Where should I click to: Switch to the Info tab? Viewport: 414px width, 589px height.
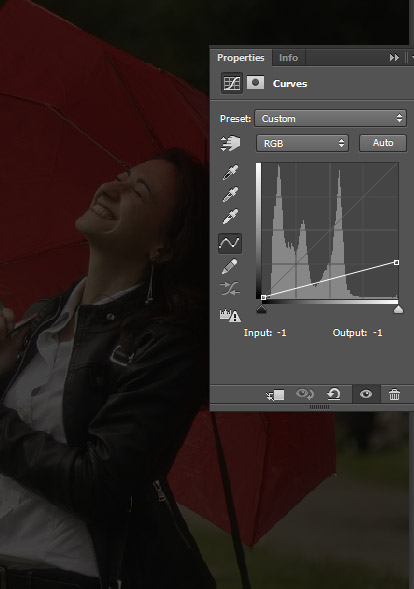[x=289, y=57]
